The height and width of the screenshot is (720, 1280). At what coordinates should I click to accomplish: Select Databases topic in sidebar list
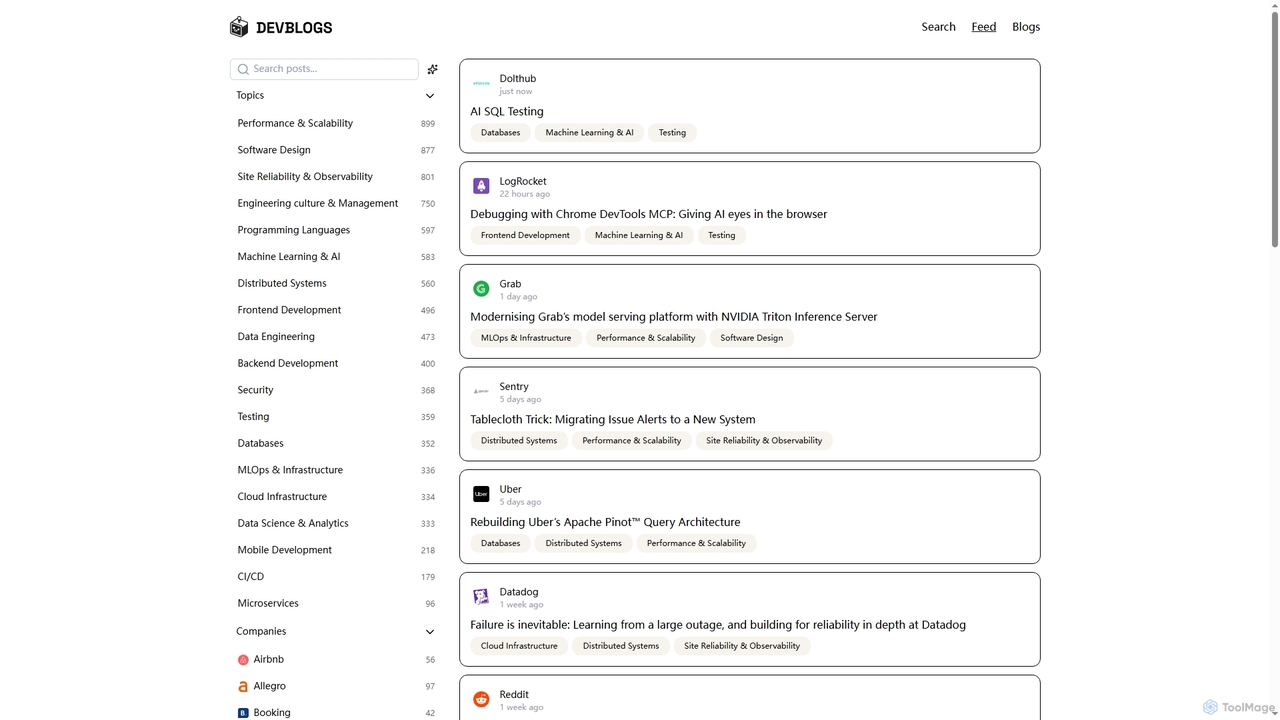[x=336, y=443]
